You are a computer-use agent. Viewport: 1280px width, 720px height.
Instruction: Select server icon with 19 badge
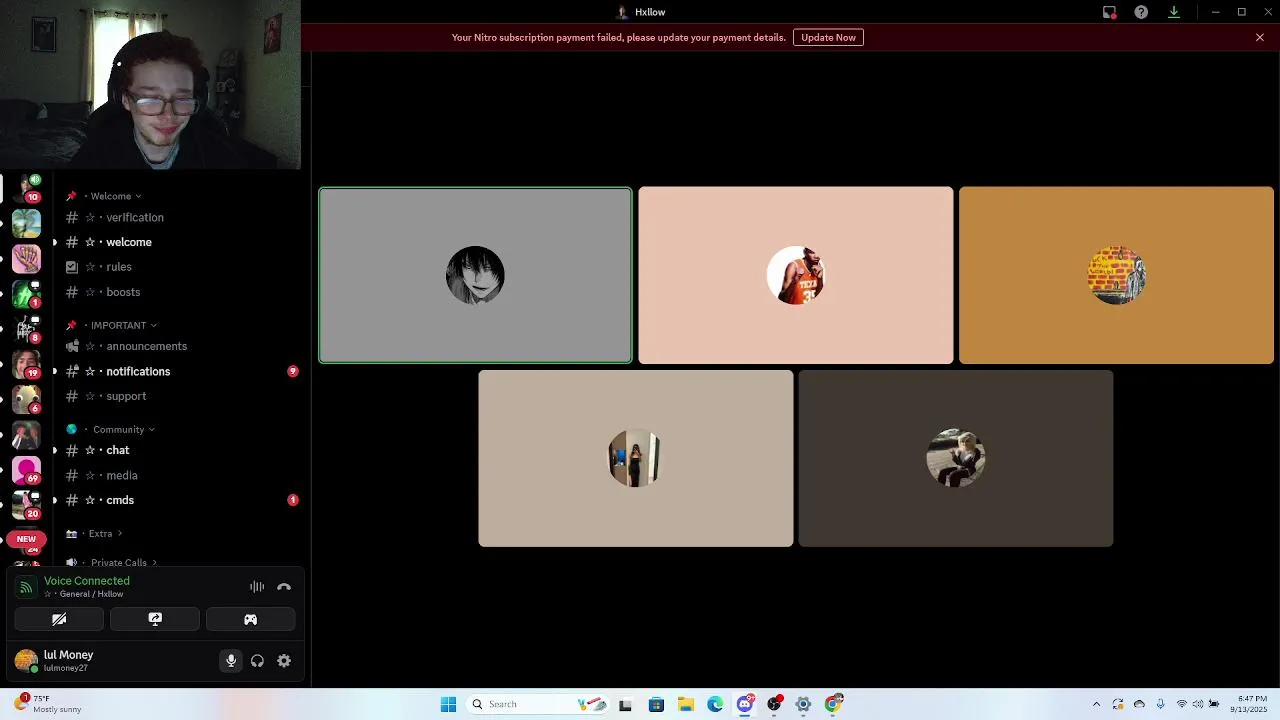pos(26,365)
